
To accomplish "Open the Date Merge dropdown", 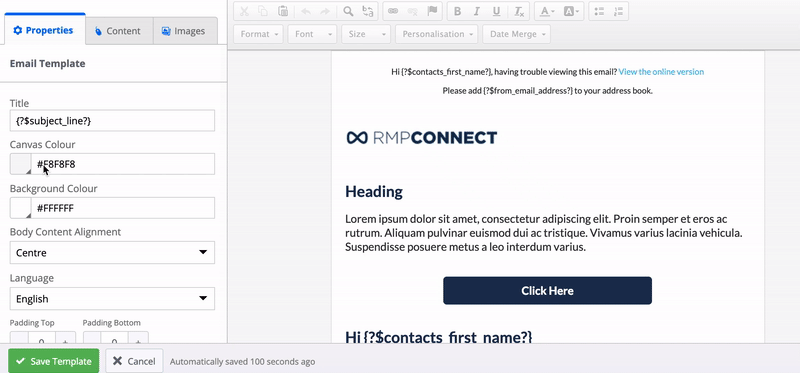I will point(516,34).
